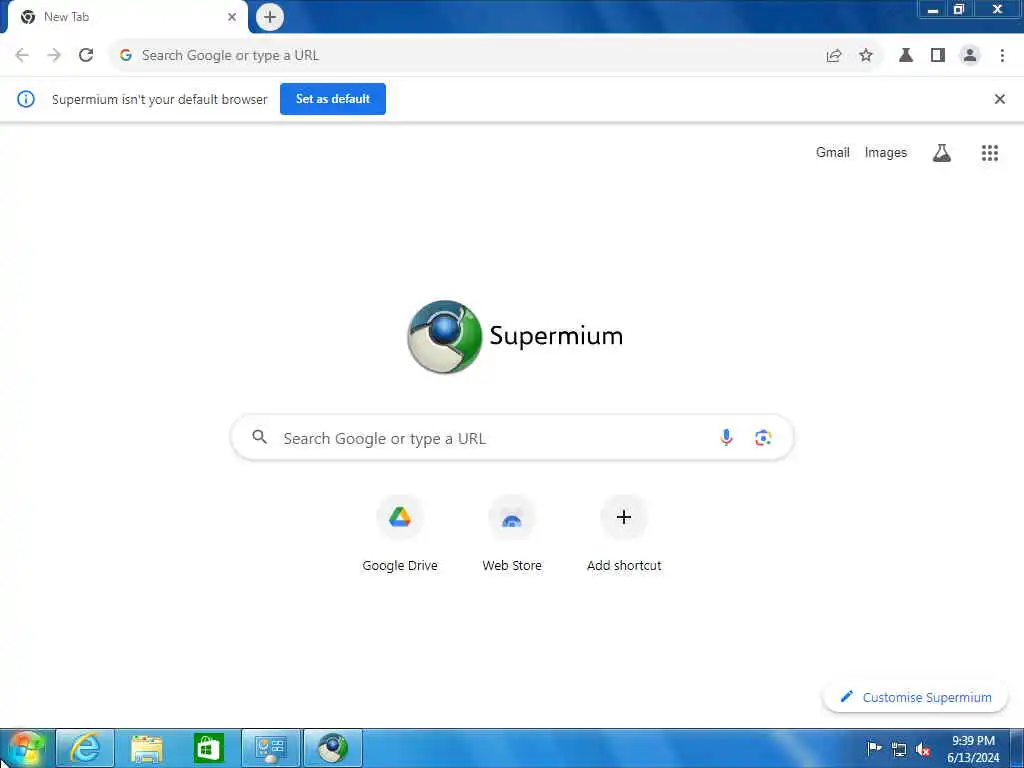Click the share page icon in address bar
Screen dimensions: 1024x768
point(834,56)
